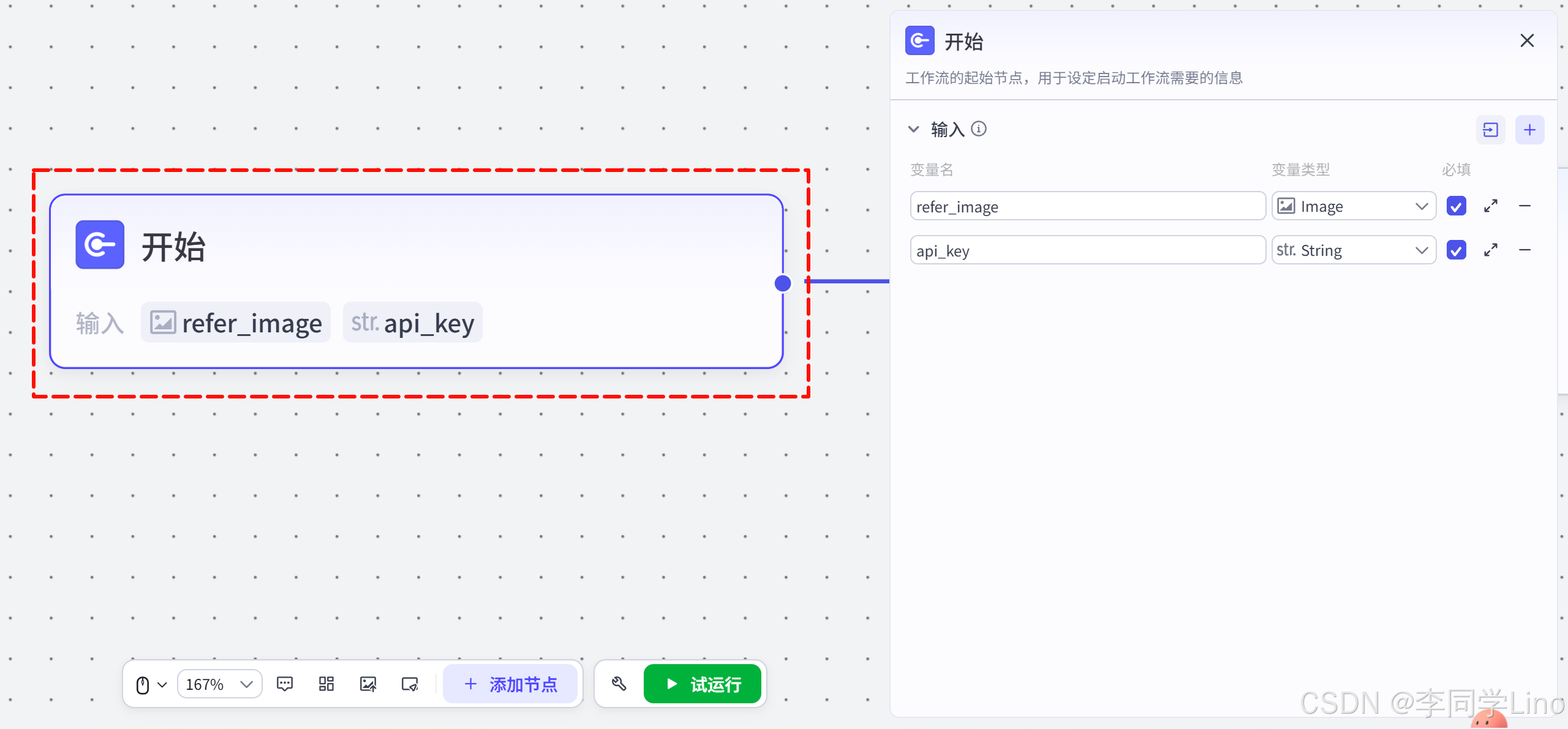Add a new input variable with plus
Image resolution: width=1568 pixels, height=729 pixels.
[x=1529, y=130]
